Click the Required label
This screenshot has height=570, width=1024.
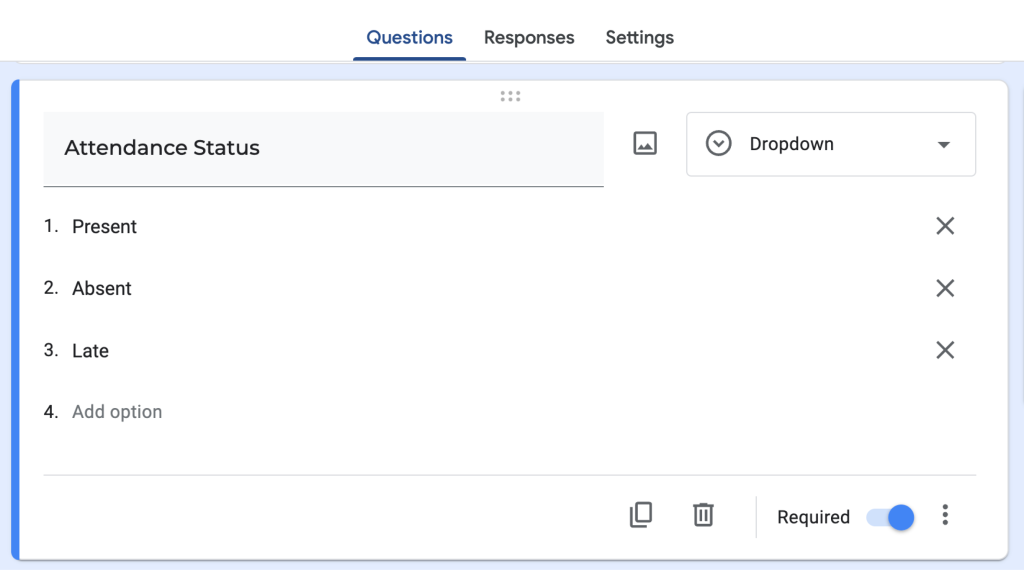[813, 517]
